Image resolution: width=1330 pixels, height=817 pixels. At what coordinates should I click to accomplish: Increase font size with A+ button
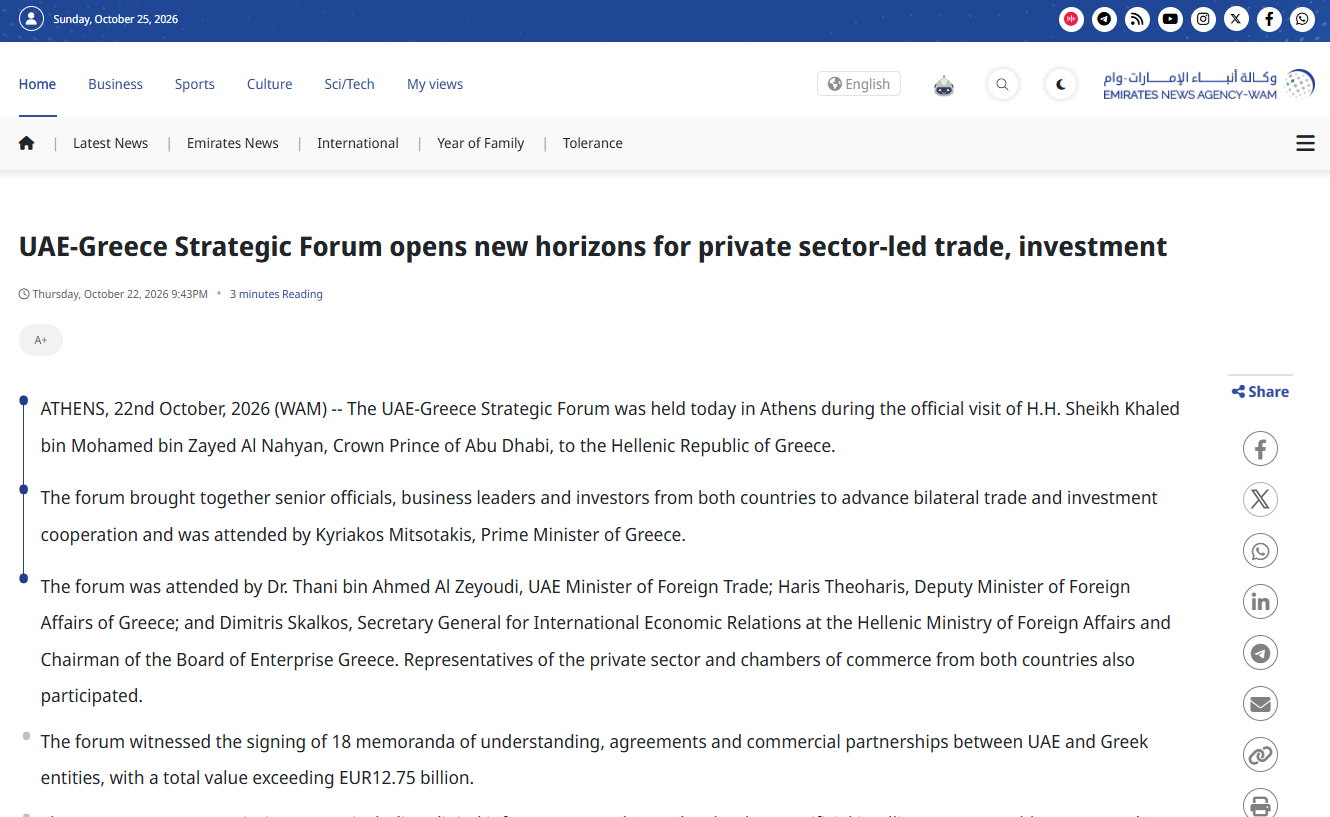tap(41, 340)
